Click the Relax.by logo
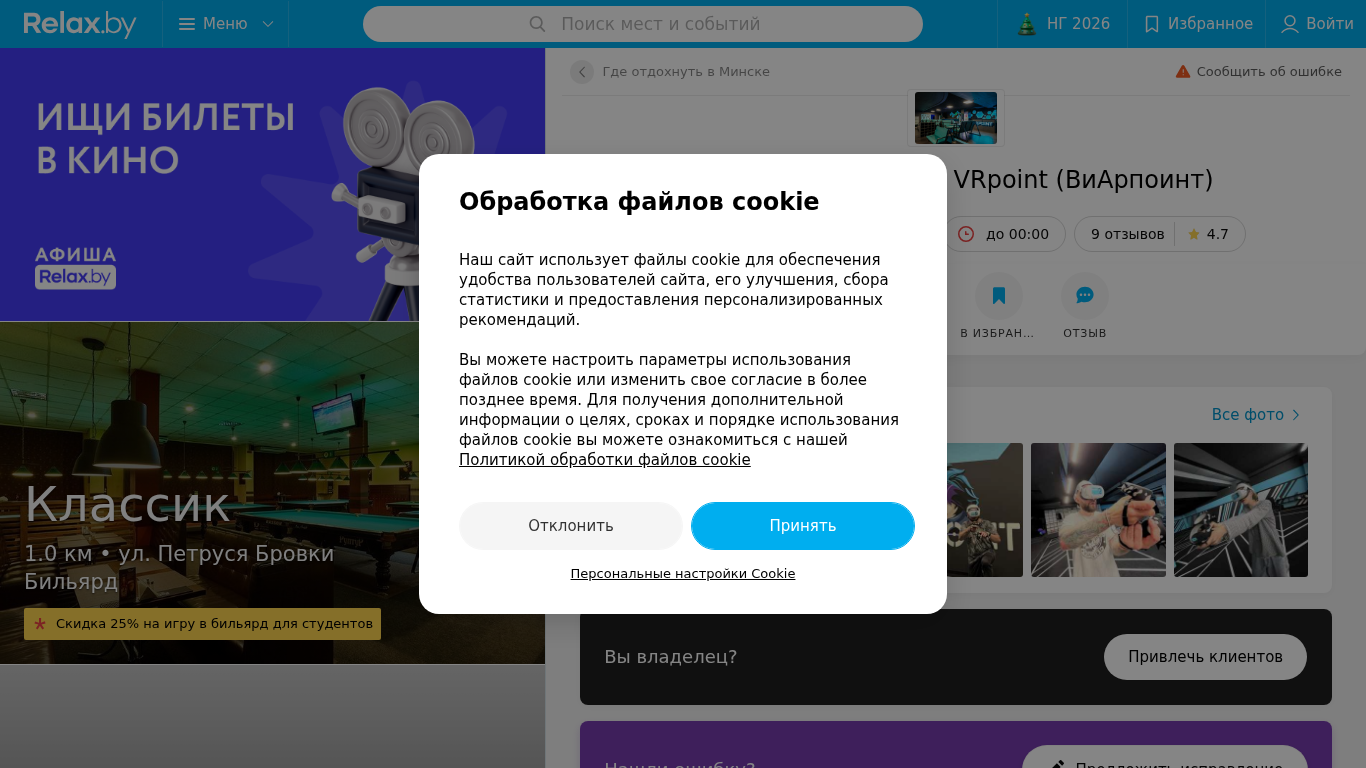This screenshot has height=768, width=1366. click(x=80, y=24)
